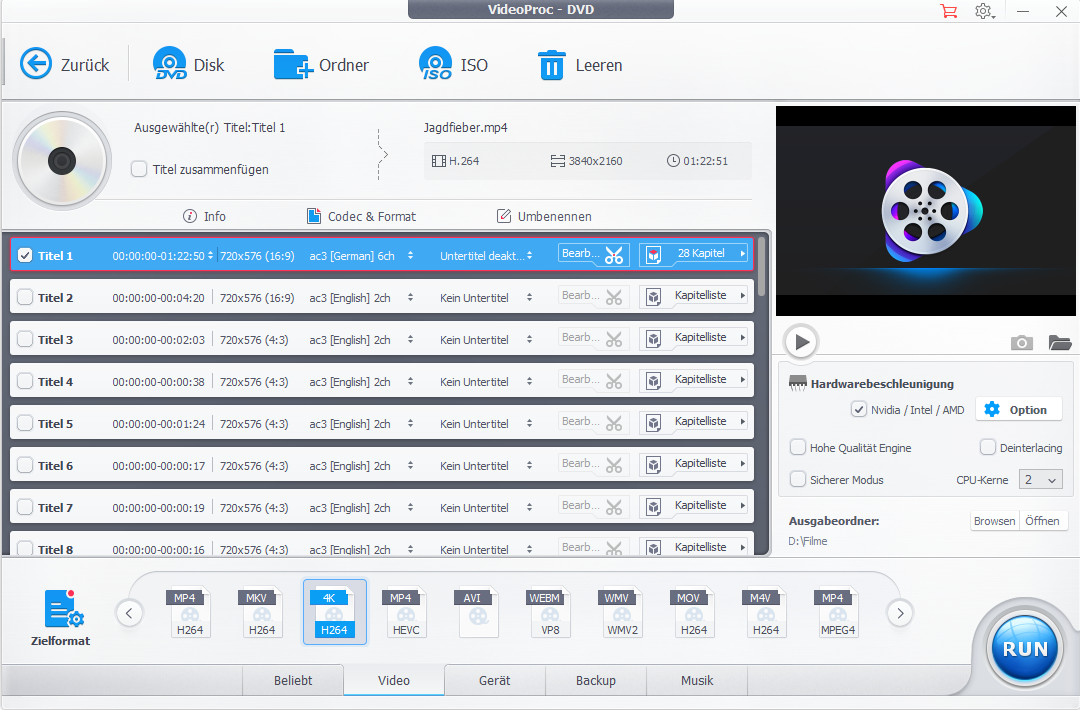
Task: Click the chapter cube icon for Titel 3
Action: [654, 339]
